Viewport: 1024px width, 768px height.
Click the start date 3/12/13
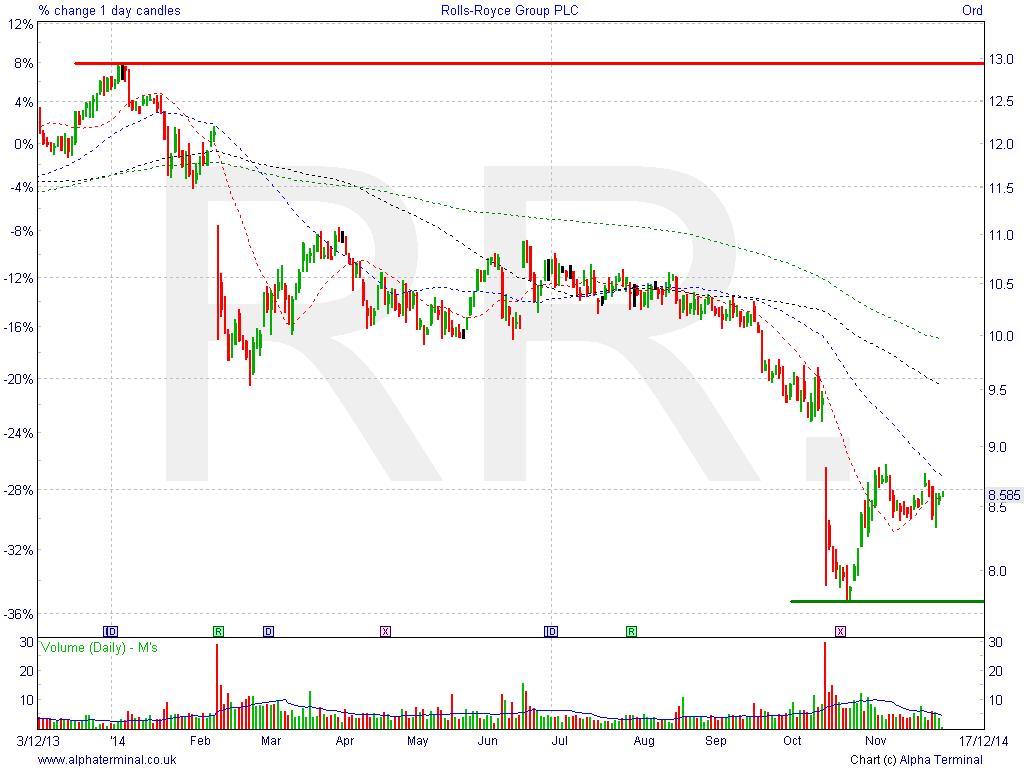pos(38,741)
